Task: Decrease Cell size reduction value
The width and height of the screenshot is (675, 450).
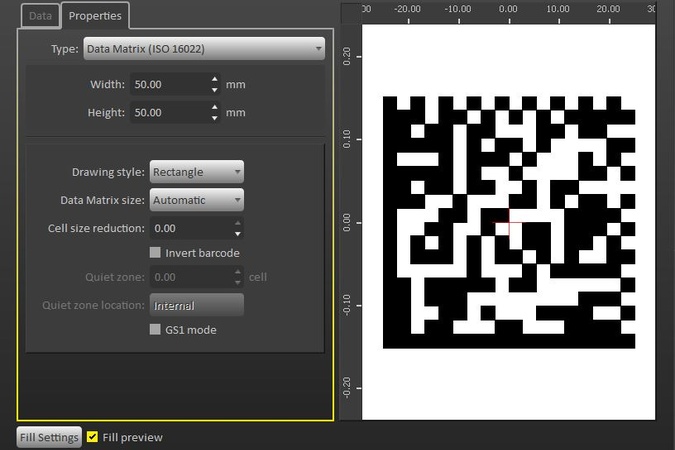Action: click(239, 234)
